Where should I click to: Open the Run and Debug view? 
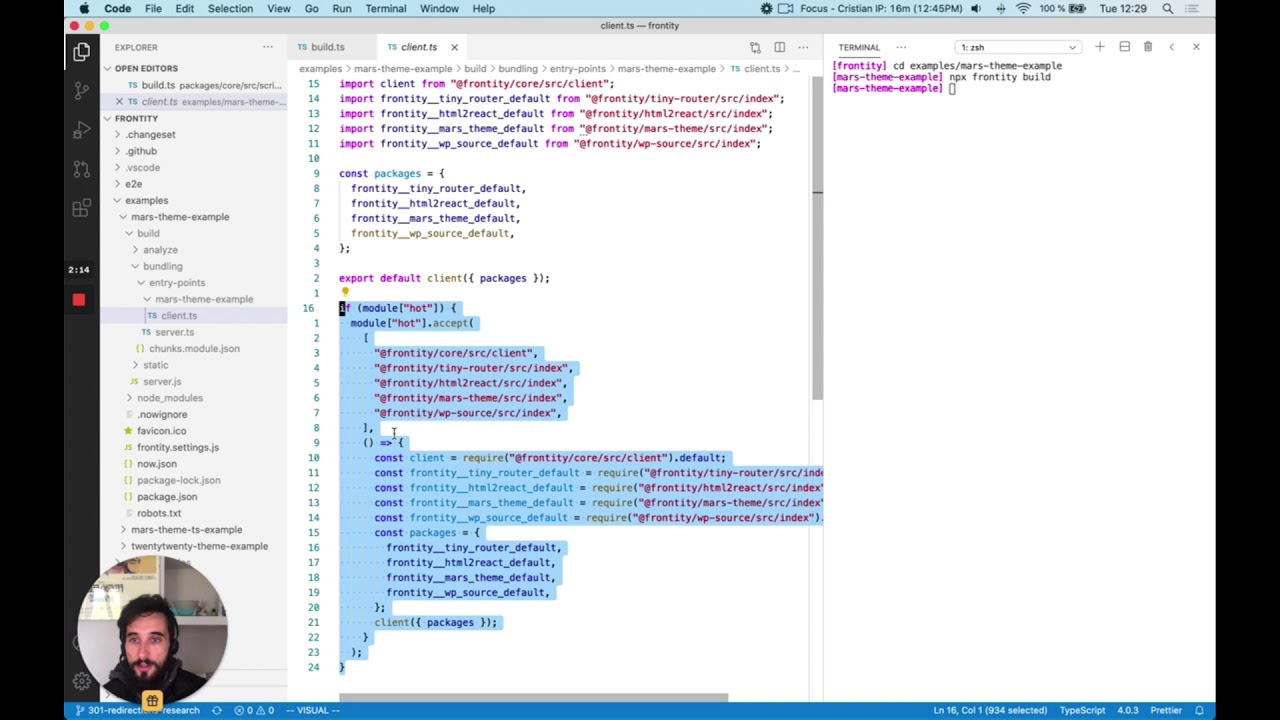[81, 130]
